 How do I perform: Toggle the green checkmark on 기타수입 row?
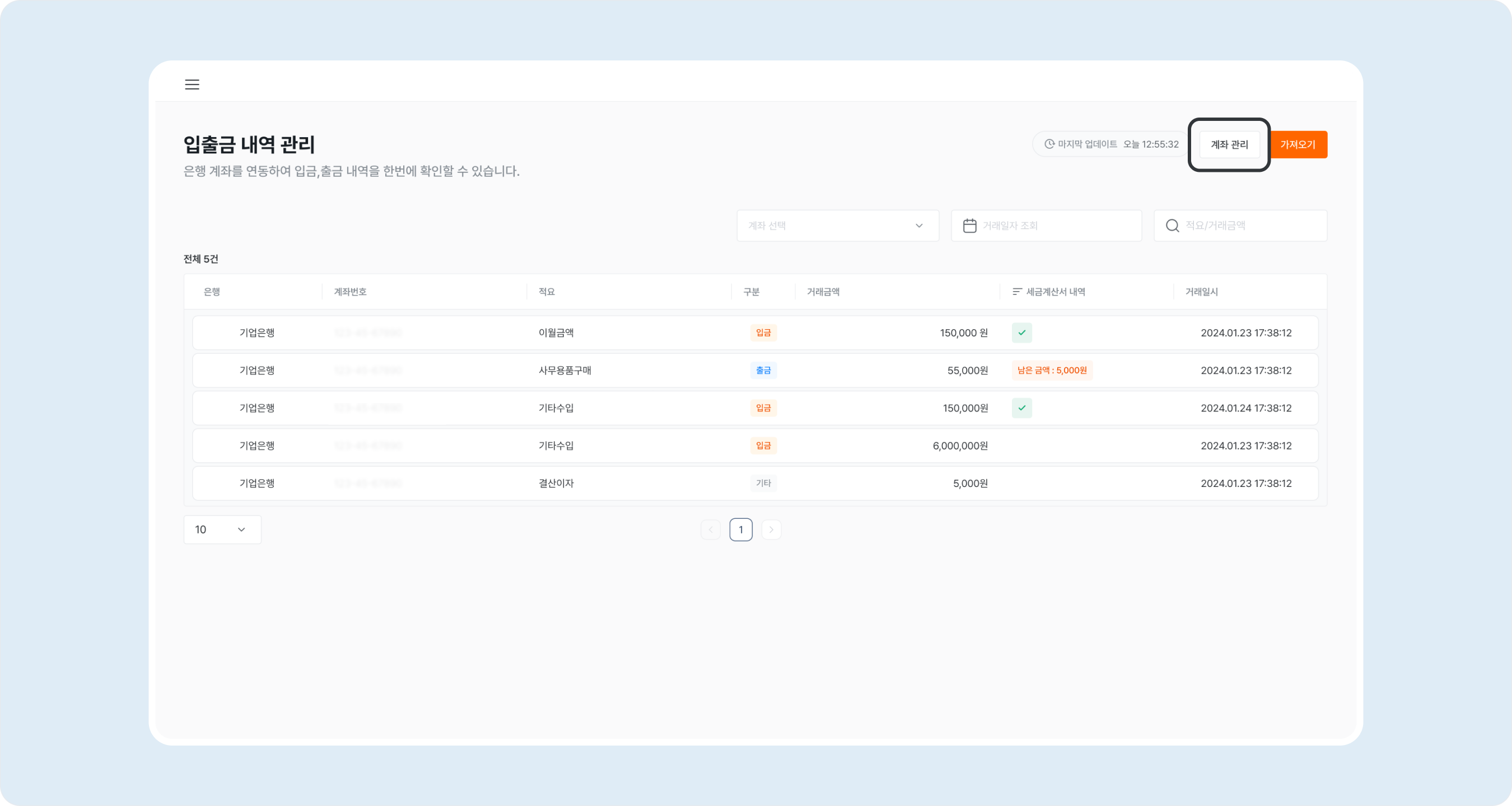tap(1022, 407)
